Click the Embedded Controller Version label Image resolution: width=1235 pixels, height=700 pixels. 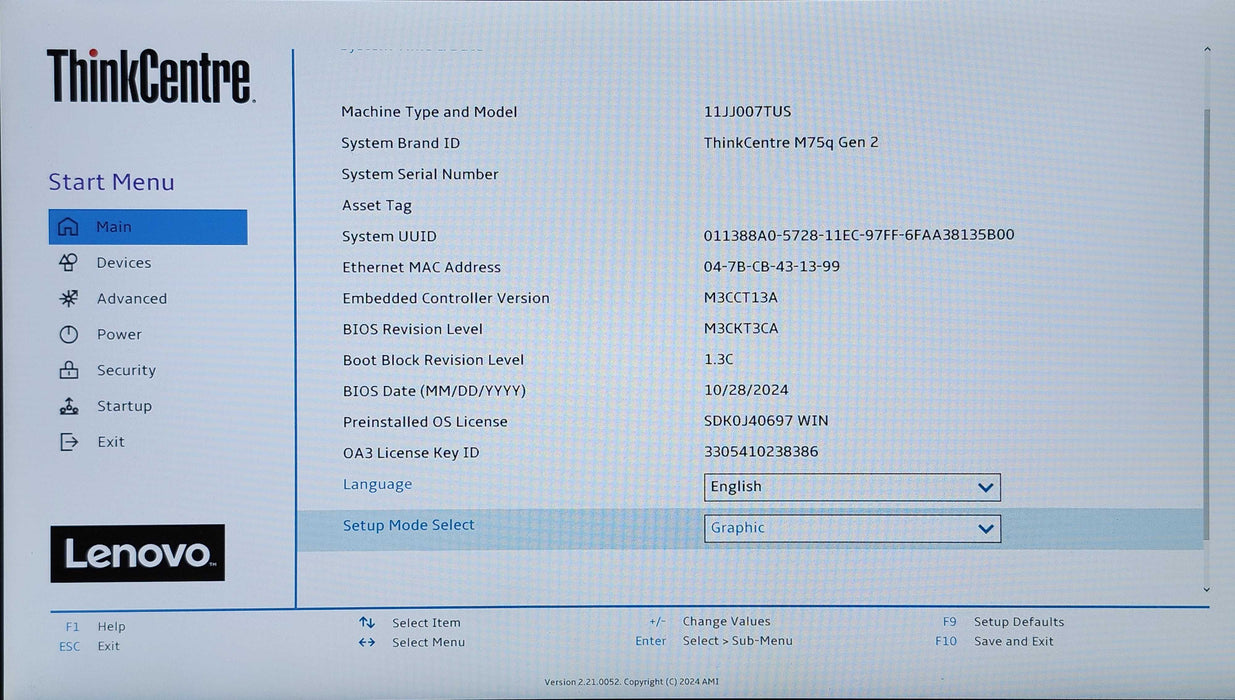446,298
